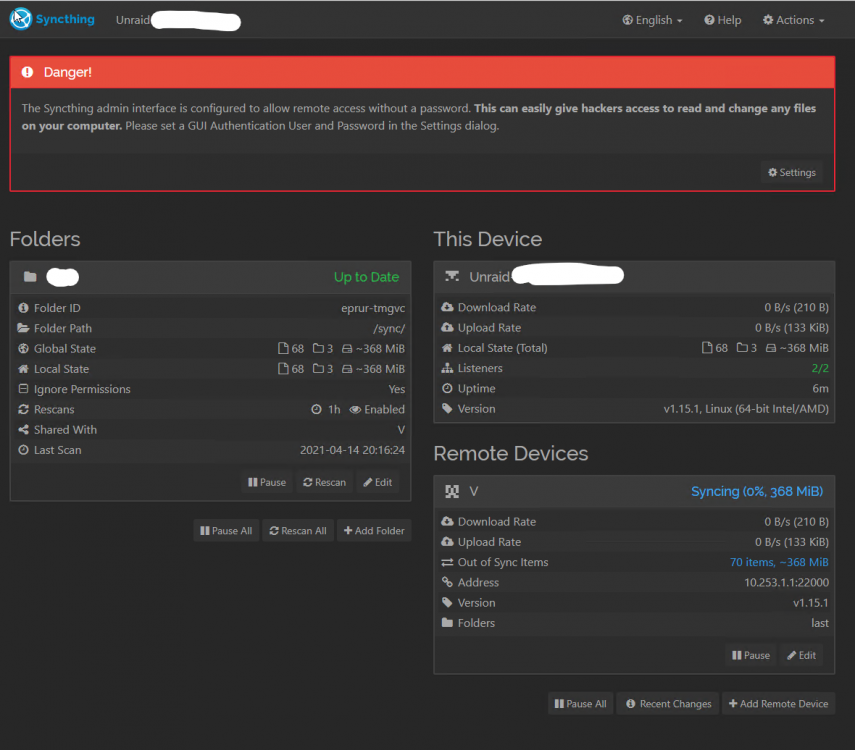Click the /sync/ folder path value
The image size is (855, 750).
click(389, 328)
